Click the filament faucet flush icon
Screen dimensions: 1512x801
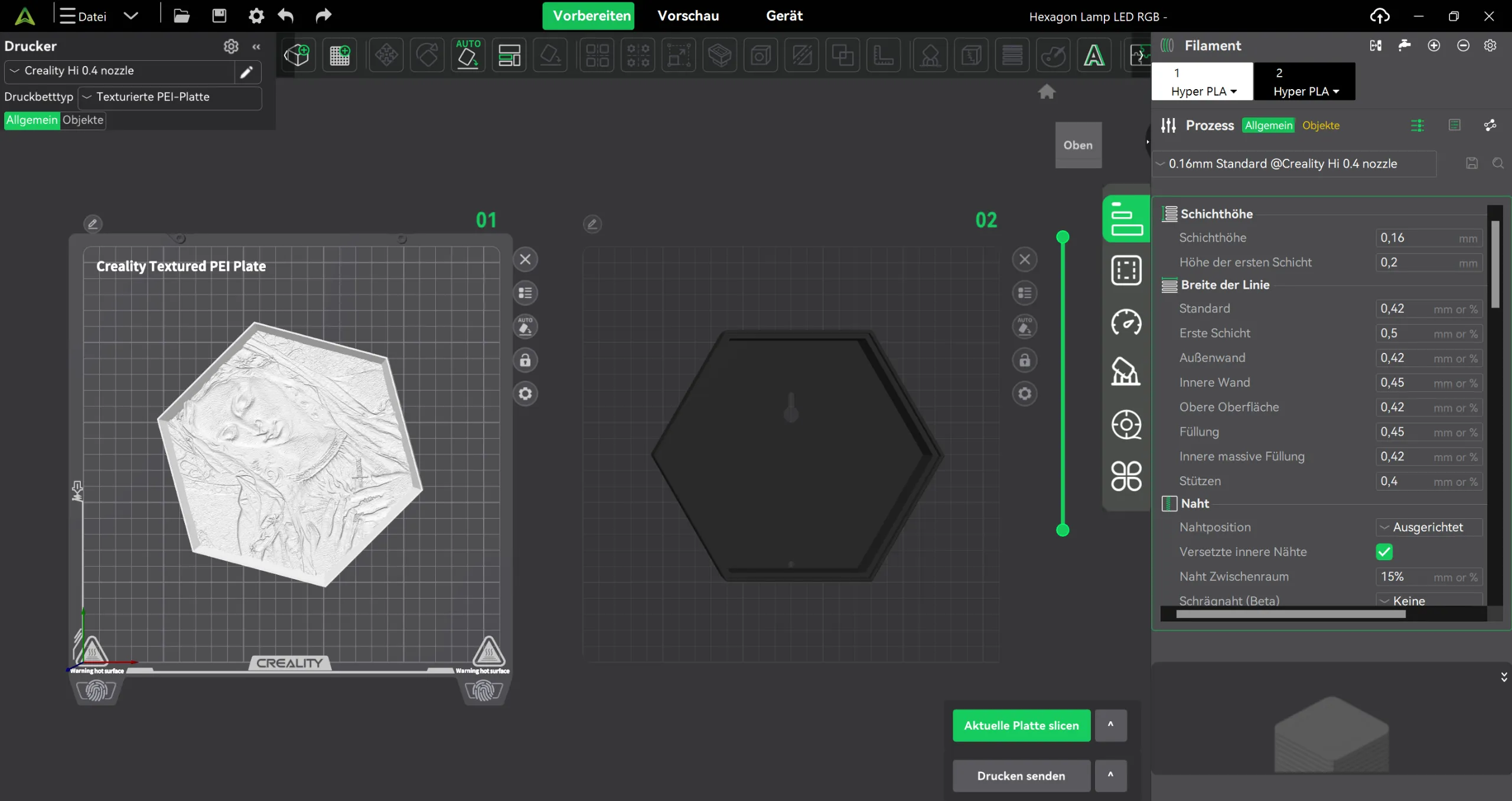[x=1405, y=45]
